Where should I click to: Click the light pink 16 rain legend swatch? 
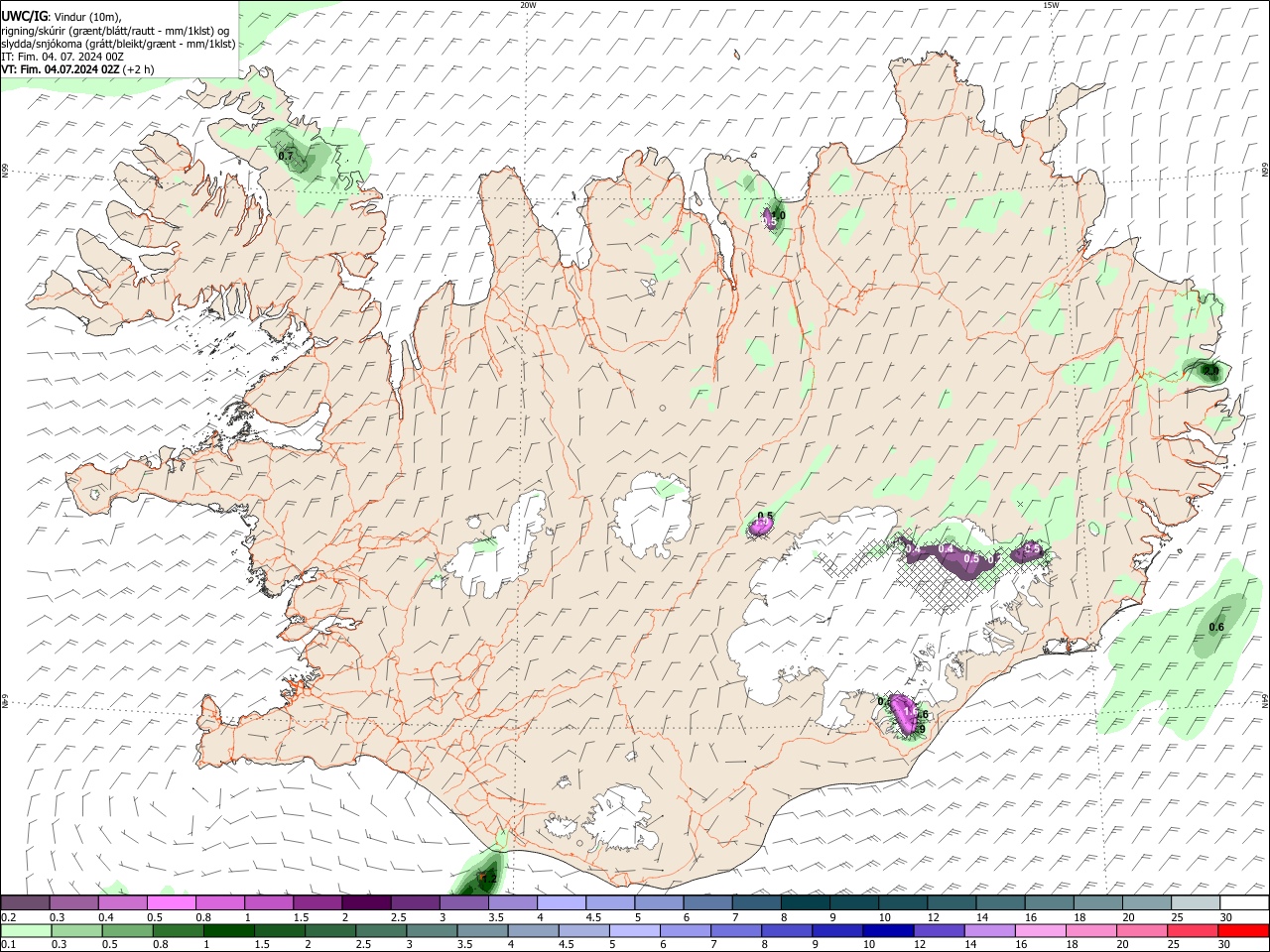pyautogui.click(x=1041, y=930)
